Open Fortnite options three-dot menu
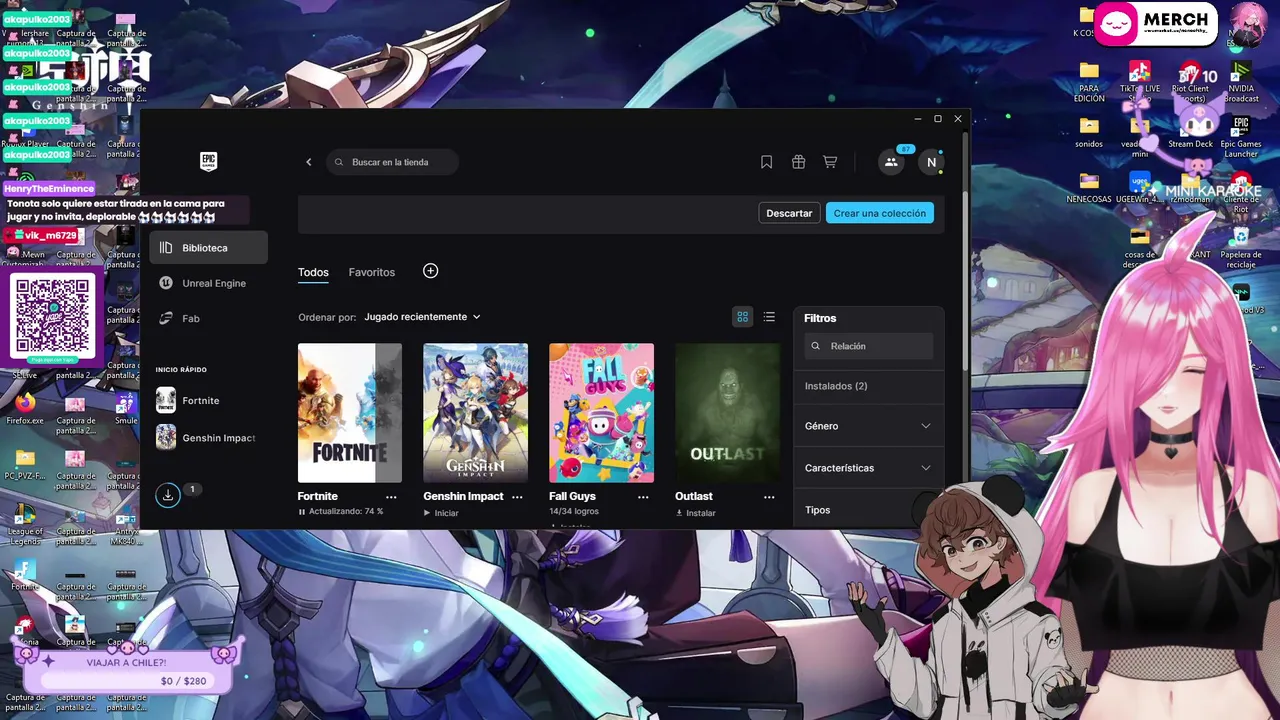This screenshot has width=1280, height=720. 391,497
